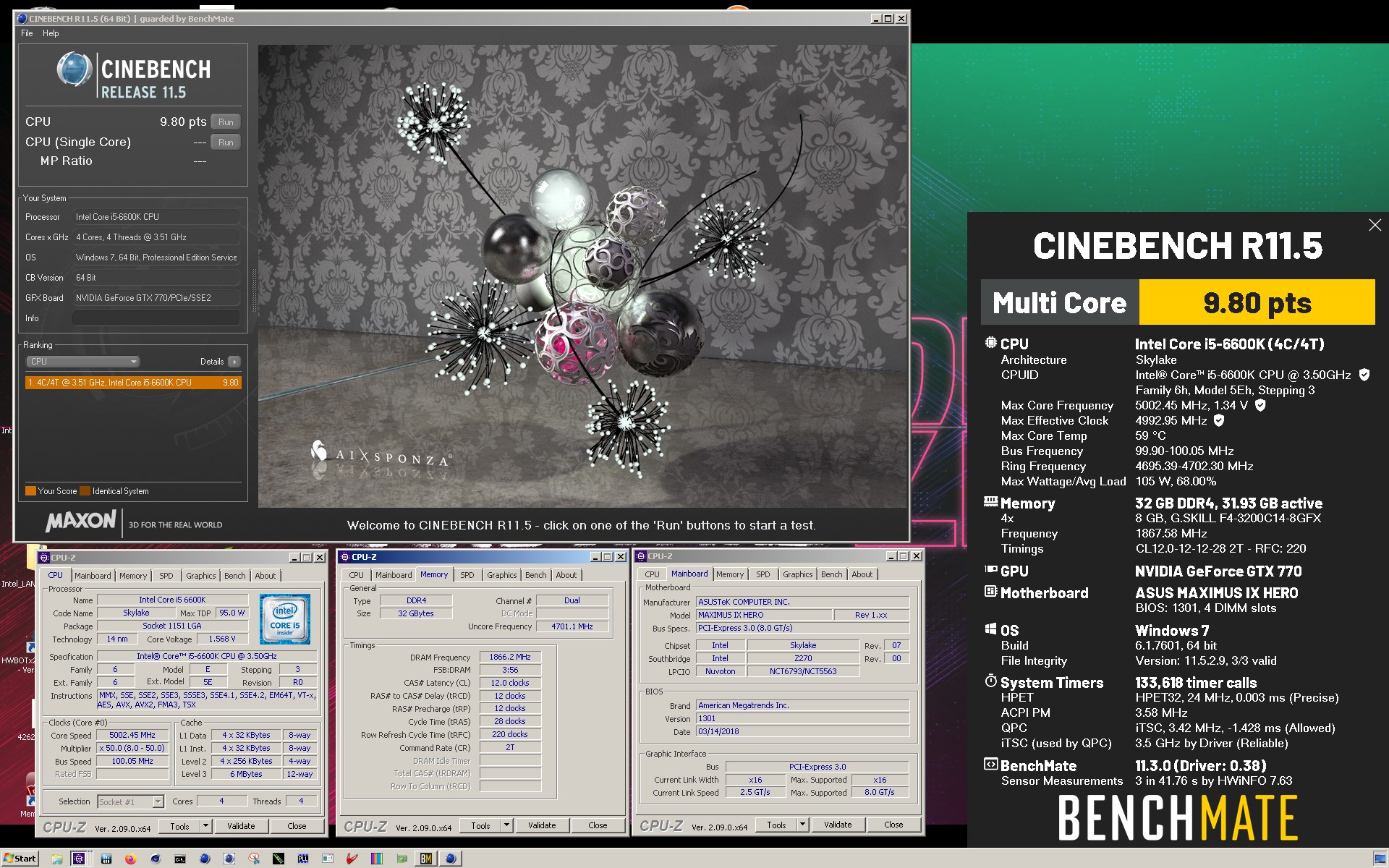The image size is (1389, 868).
Task: Click Close in the CPU-Z Memory window
Action: (598, 825)
